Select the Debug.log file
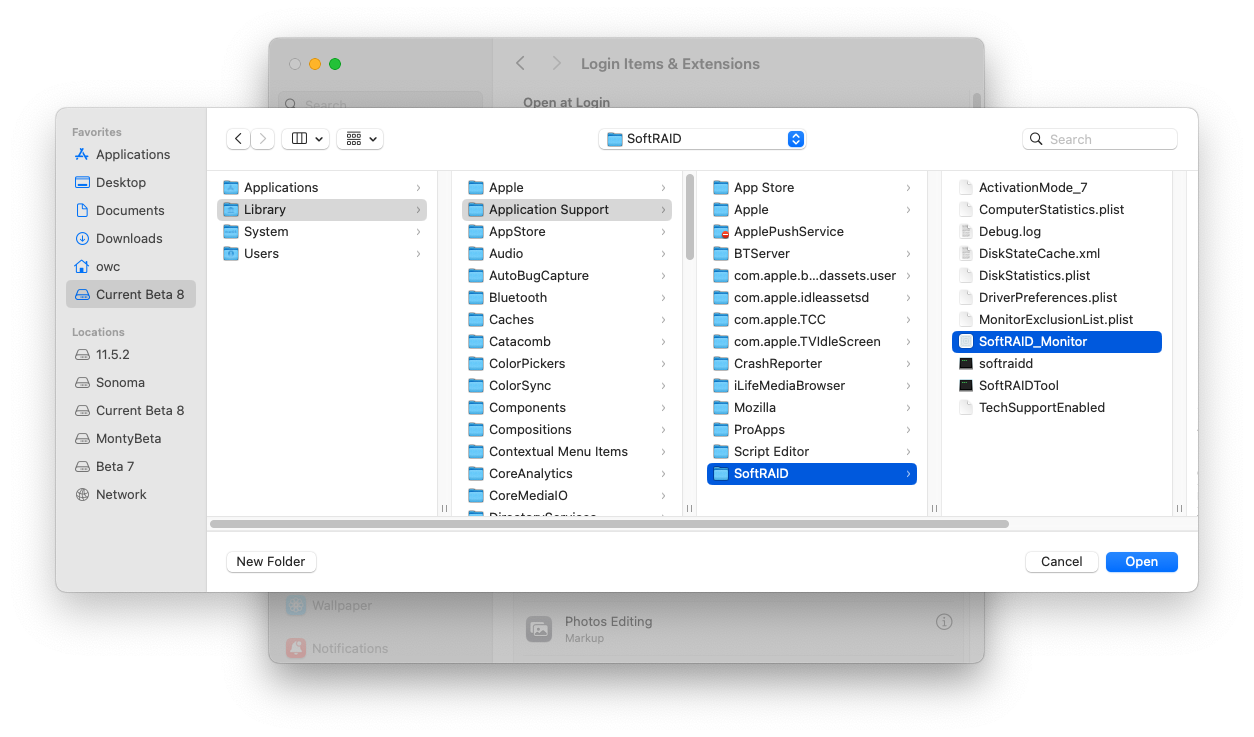 coord(1009,231)
